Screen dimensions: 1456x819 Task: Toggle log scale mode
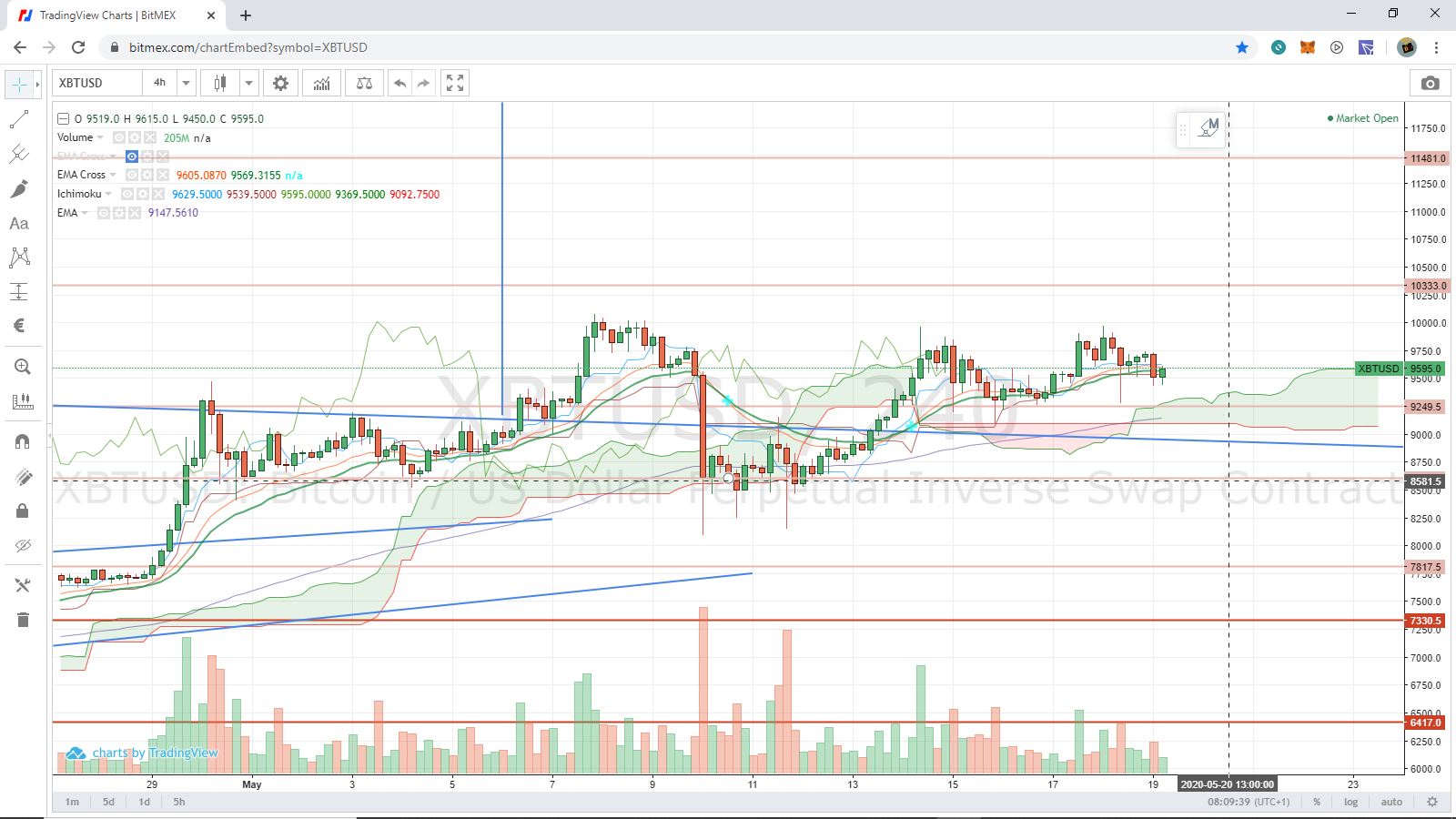click(1351, 802)
